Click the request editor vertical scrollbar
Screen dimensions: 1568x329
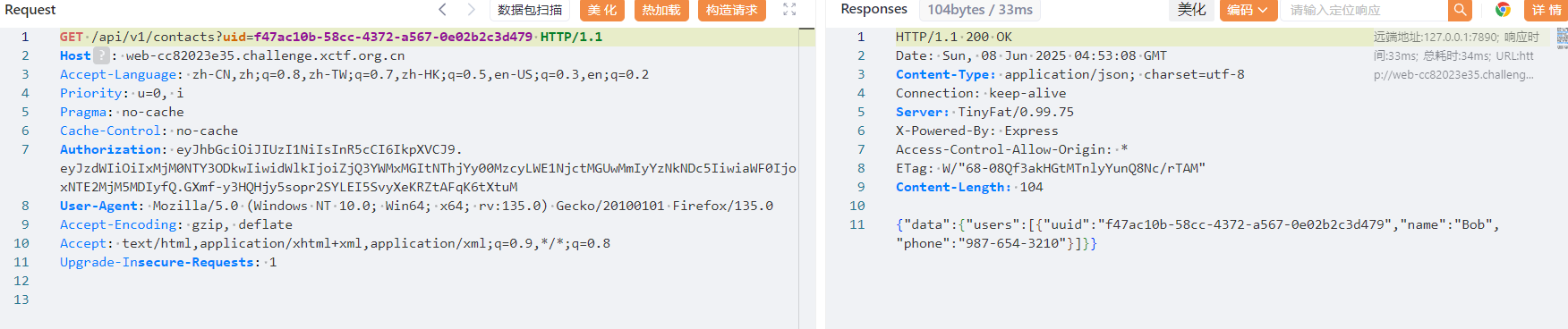click(x=806, y=179)
